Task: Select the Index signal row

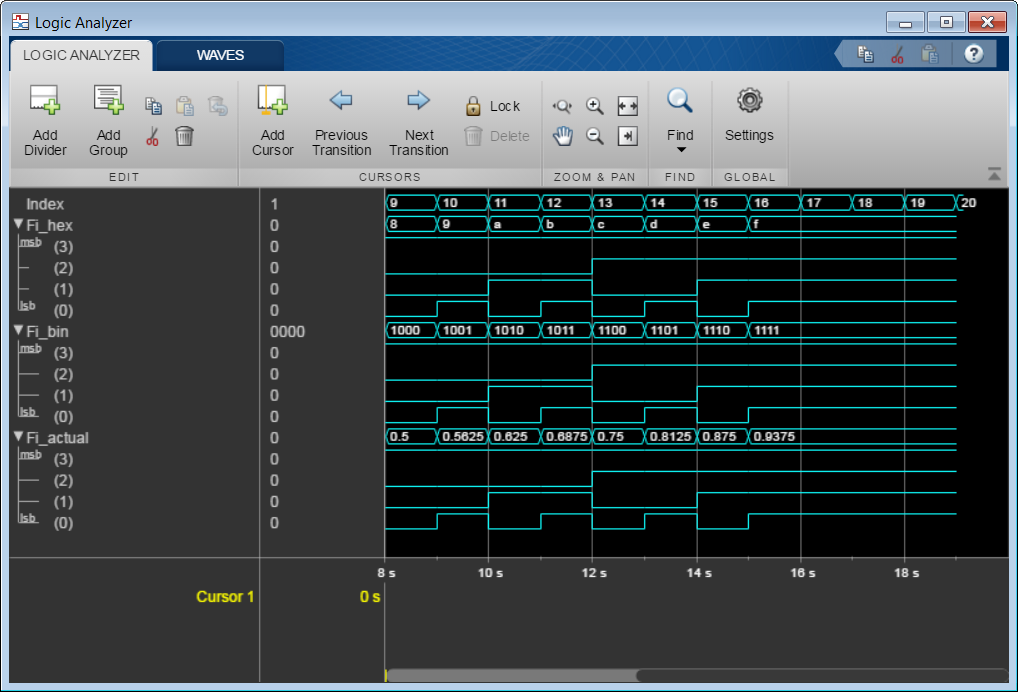Action: tap(45, 204)
